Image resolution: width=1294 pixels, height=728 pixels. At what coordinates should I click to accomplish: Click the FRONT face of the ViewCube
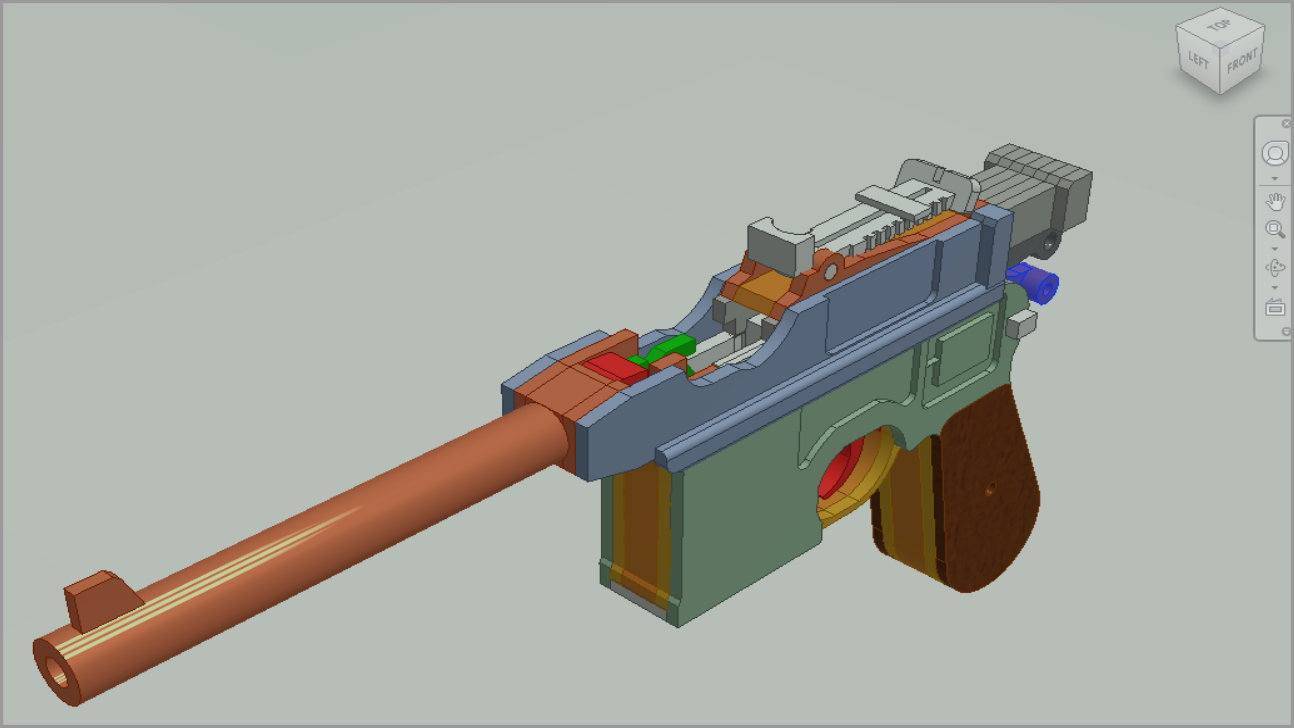point(1243,62)
